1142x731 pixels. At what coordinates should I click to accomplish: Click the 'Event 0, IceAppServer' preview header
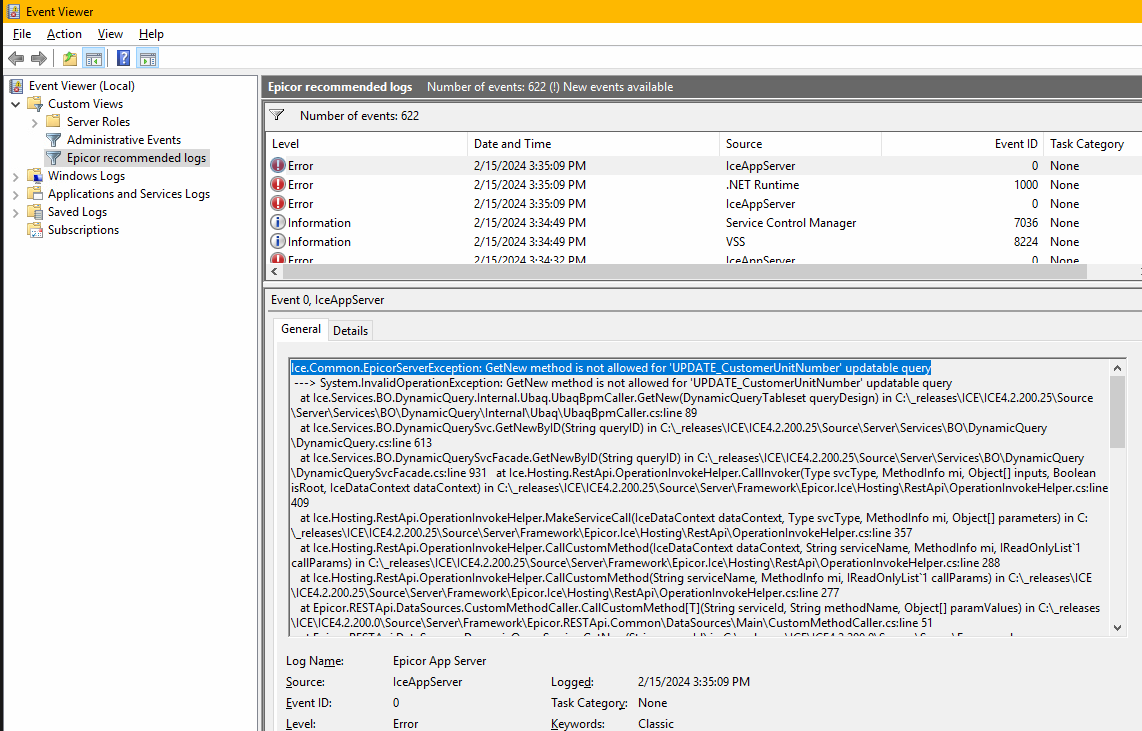click(327, 300)
